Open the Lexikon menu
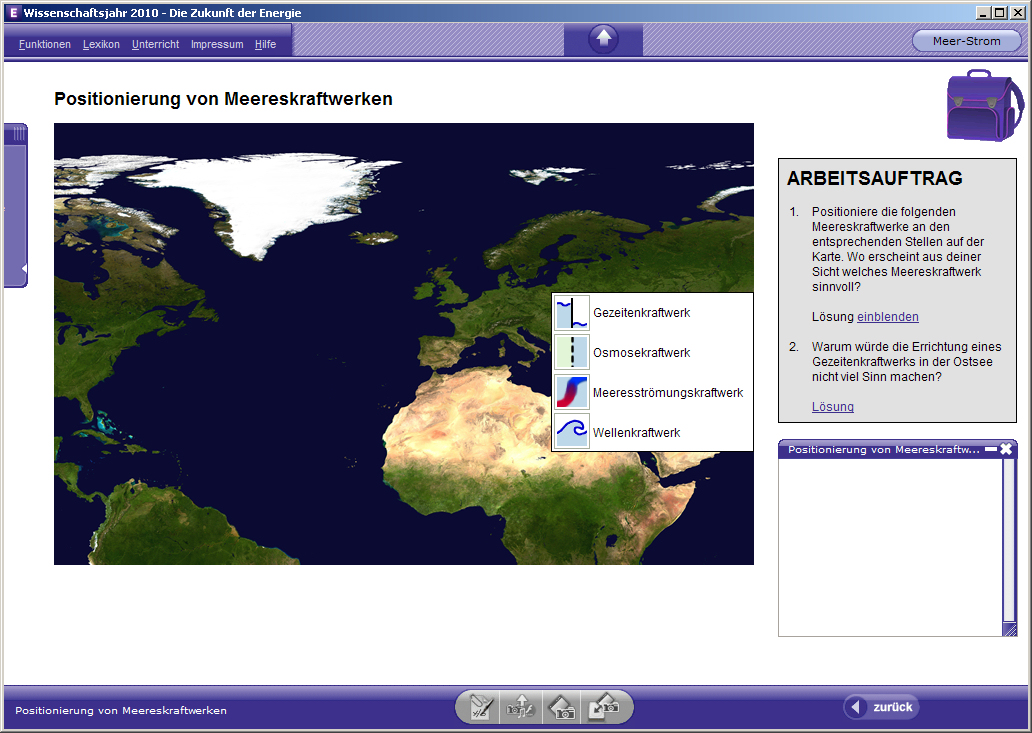1032x733 pixels. click(x=101, y=44)
